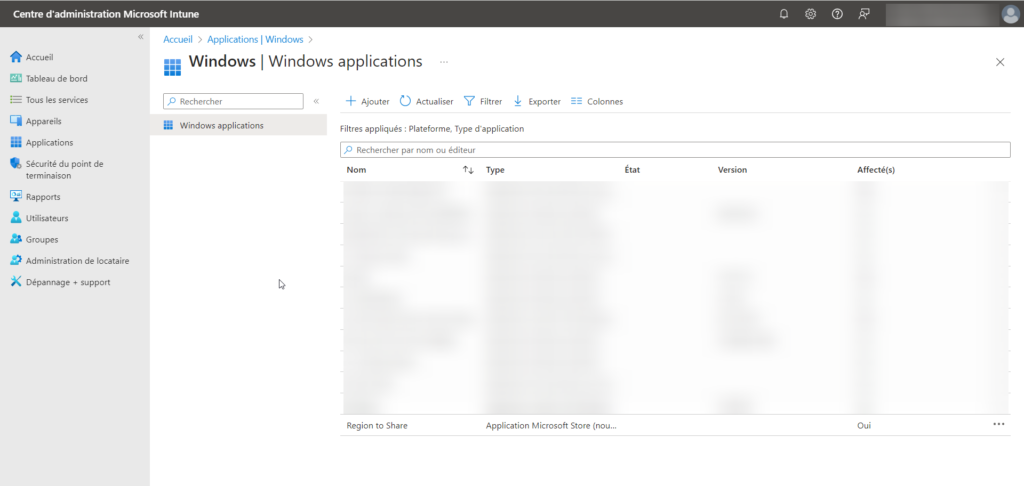Open the Region to Share application
The height and width of the screenshot is (486, 1024).
coord(377,426)
